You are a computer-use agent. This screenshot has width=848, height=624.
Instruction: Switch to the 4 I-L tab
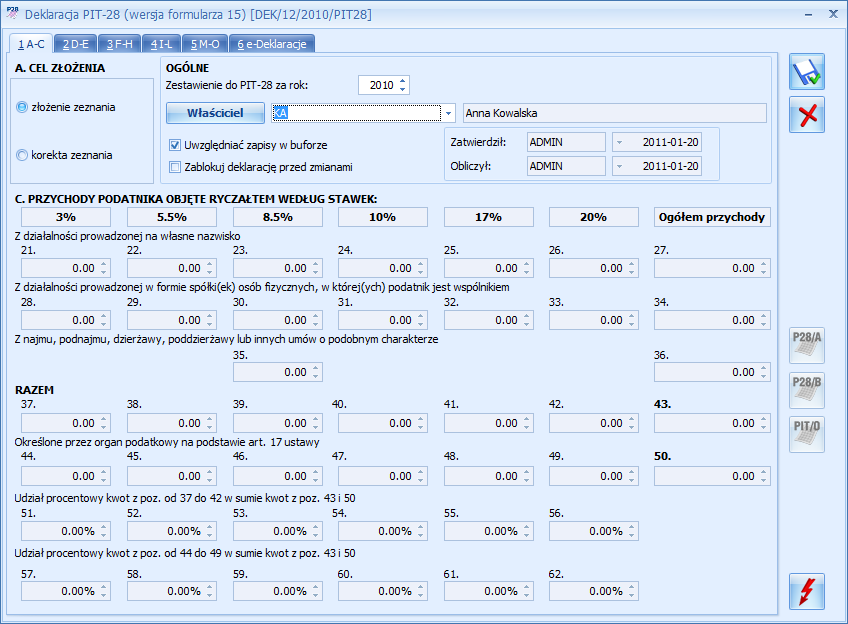(161, 44)
